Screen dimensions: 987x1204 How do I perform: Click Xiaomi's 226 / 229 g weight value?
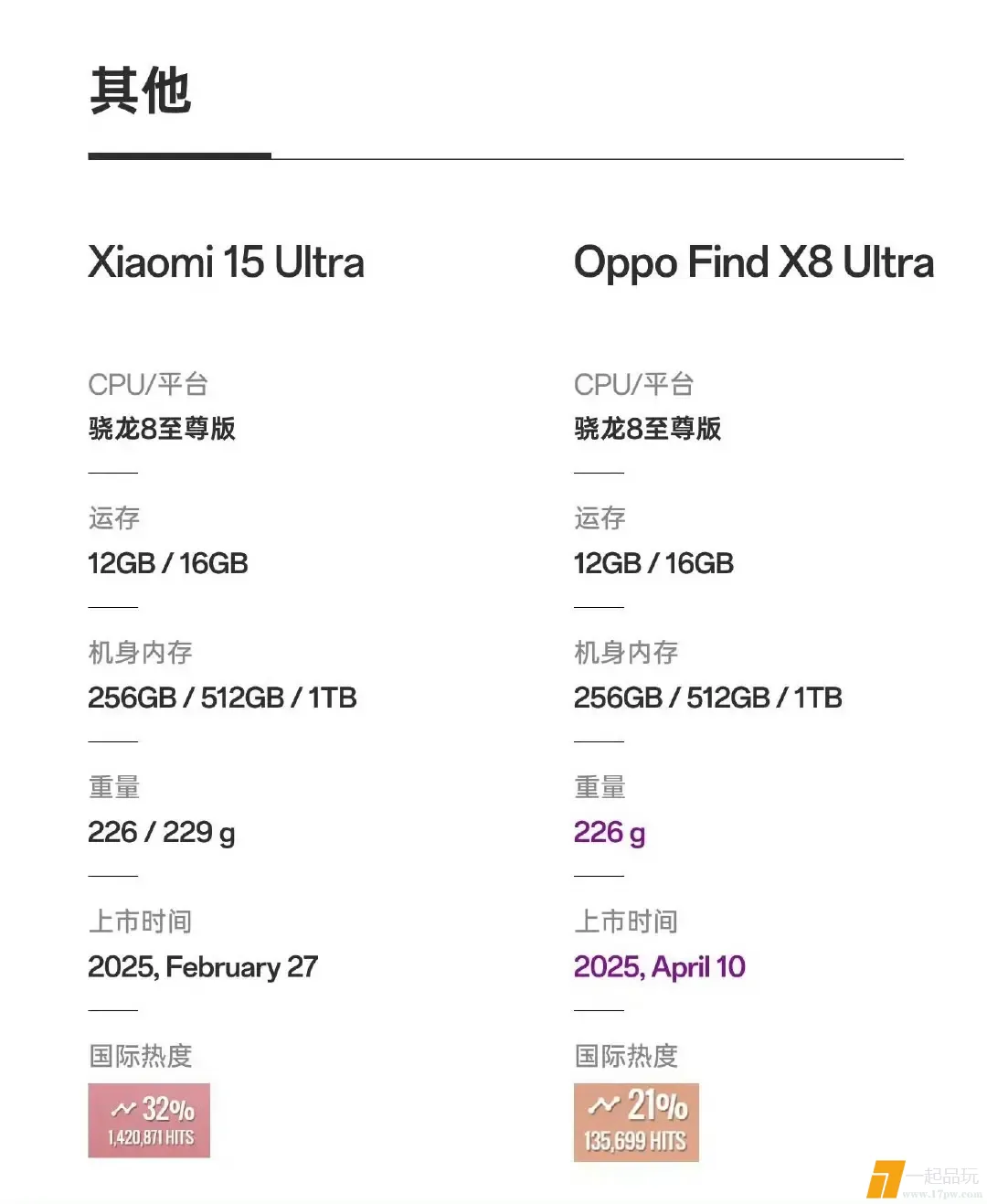(161, 832)
